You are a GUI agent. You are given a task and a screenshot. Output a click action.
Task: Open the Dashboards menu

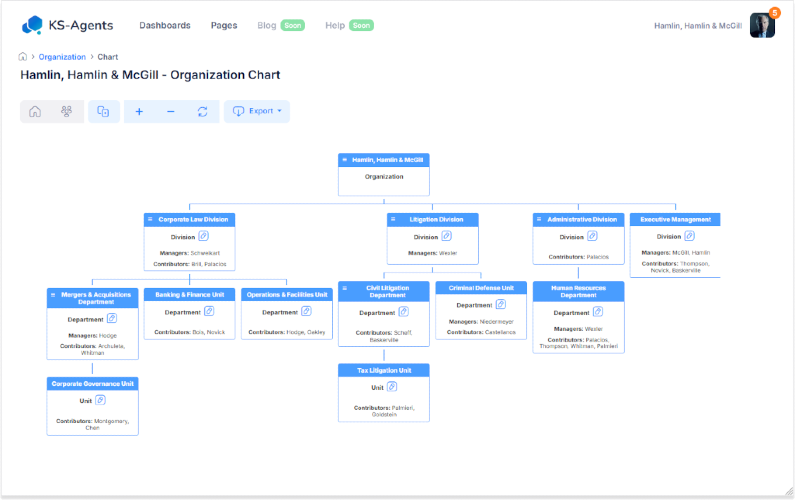tap(165, 25)
